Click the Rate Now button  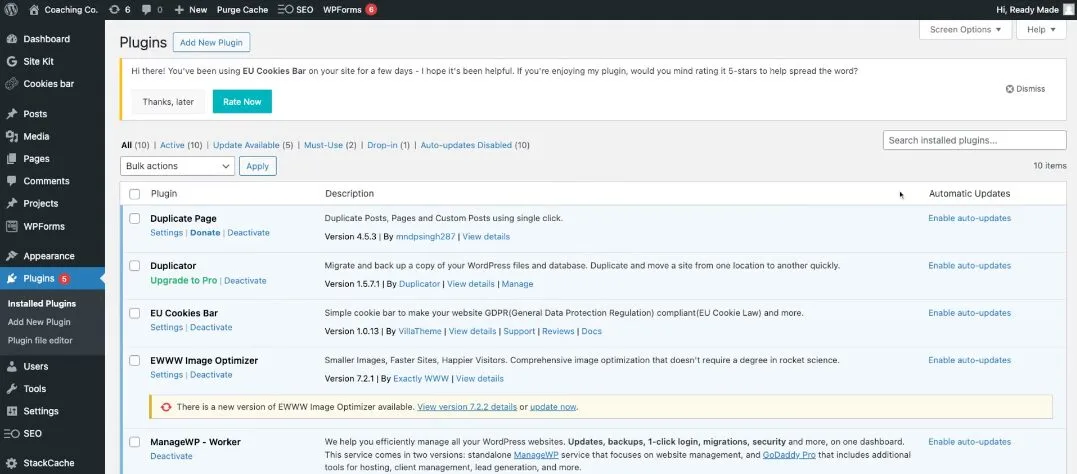(242, 102)
